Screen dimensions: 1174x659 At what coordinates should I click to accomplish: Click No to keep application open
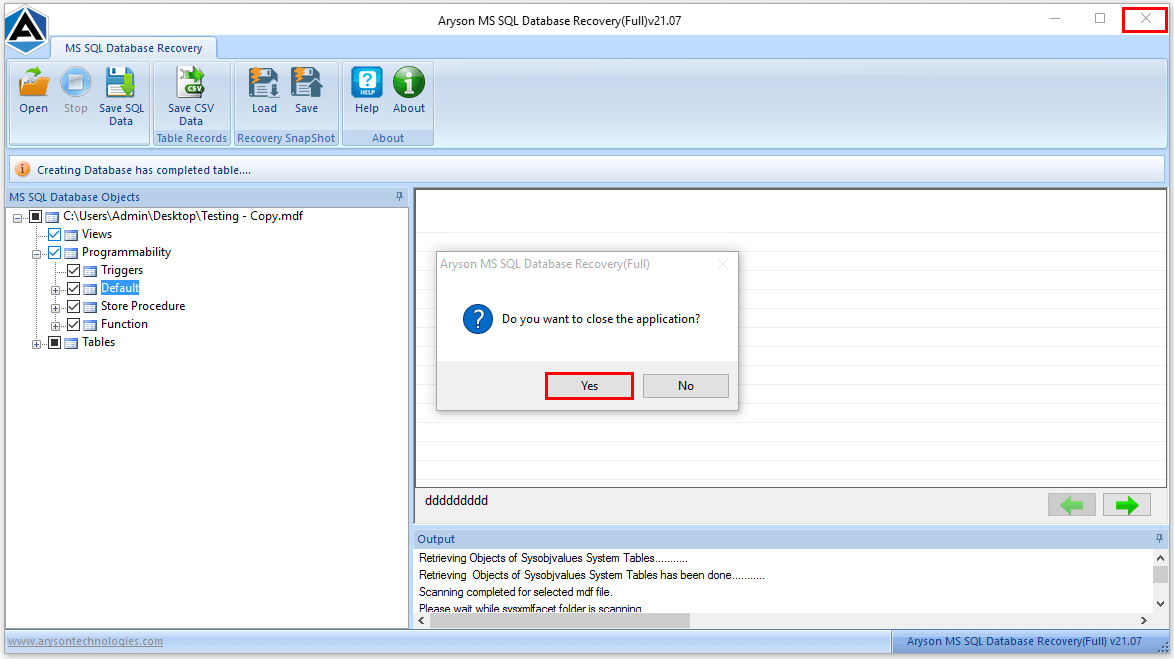[686, 386]
